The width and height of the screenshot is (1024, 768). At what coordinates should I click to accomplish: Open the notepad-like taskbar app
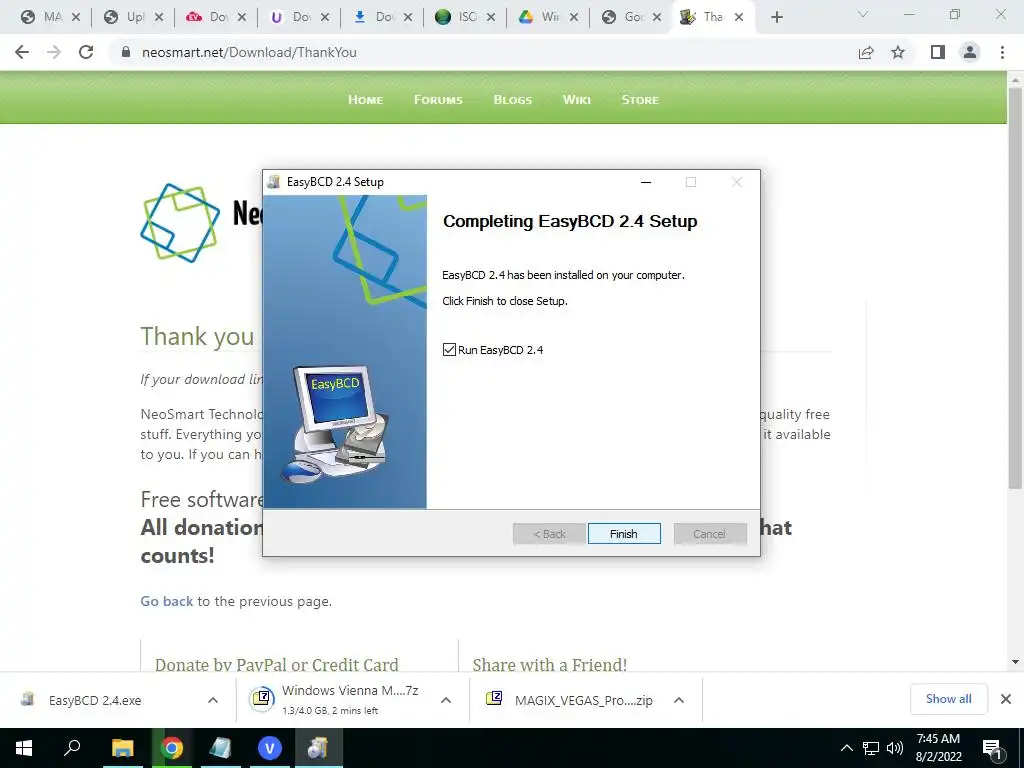click(x=220, y=748)
